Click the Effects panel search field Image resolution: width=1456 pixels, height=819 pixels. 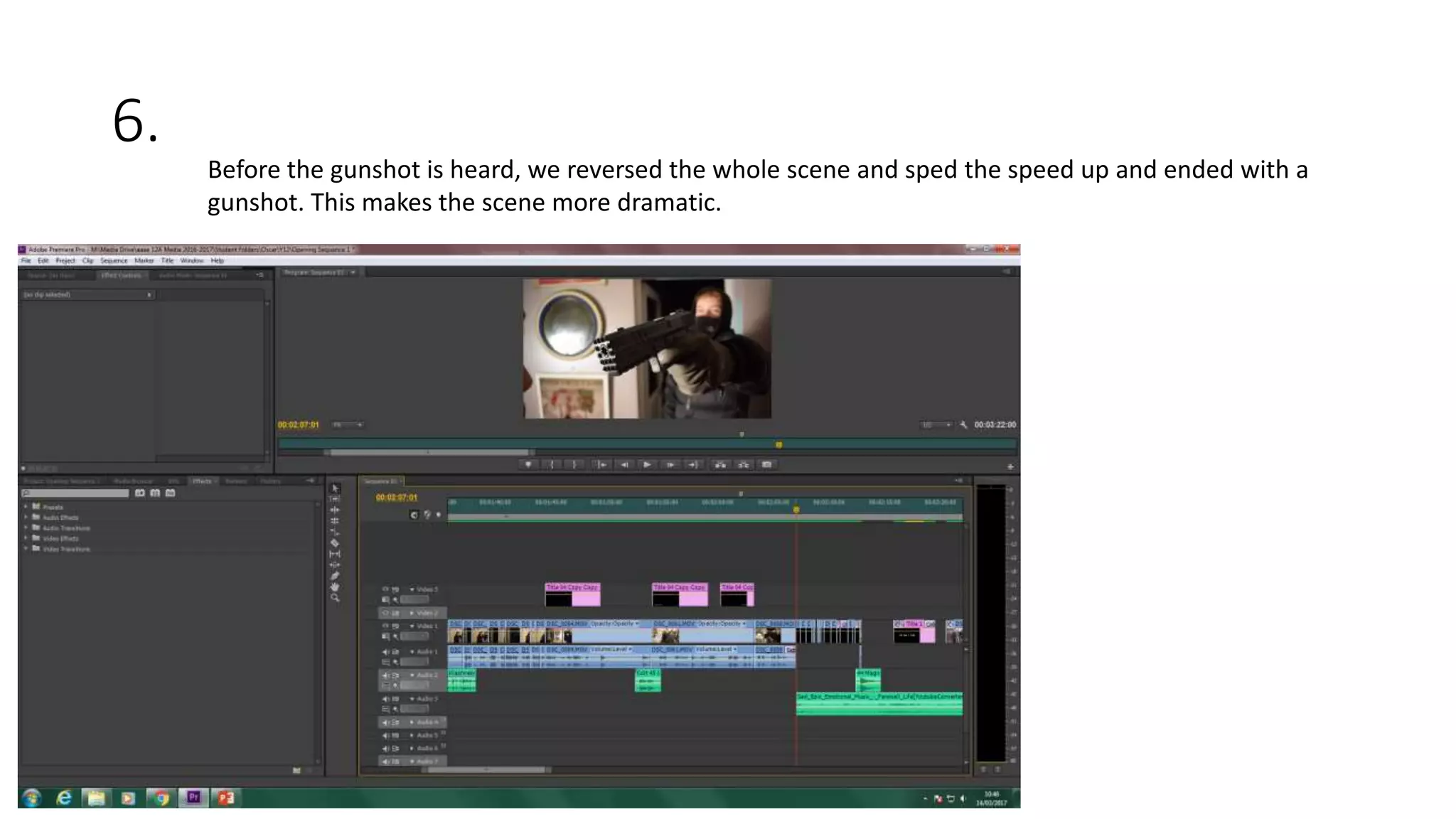click(x=75, y=493)
